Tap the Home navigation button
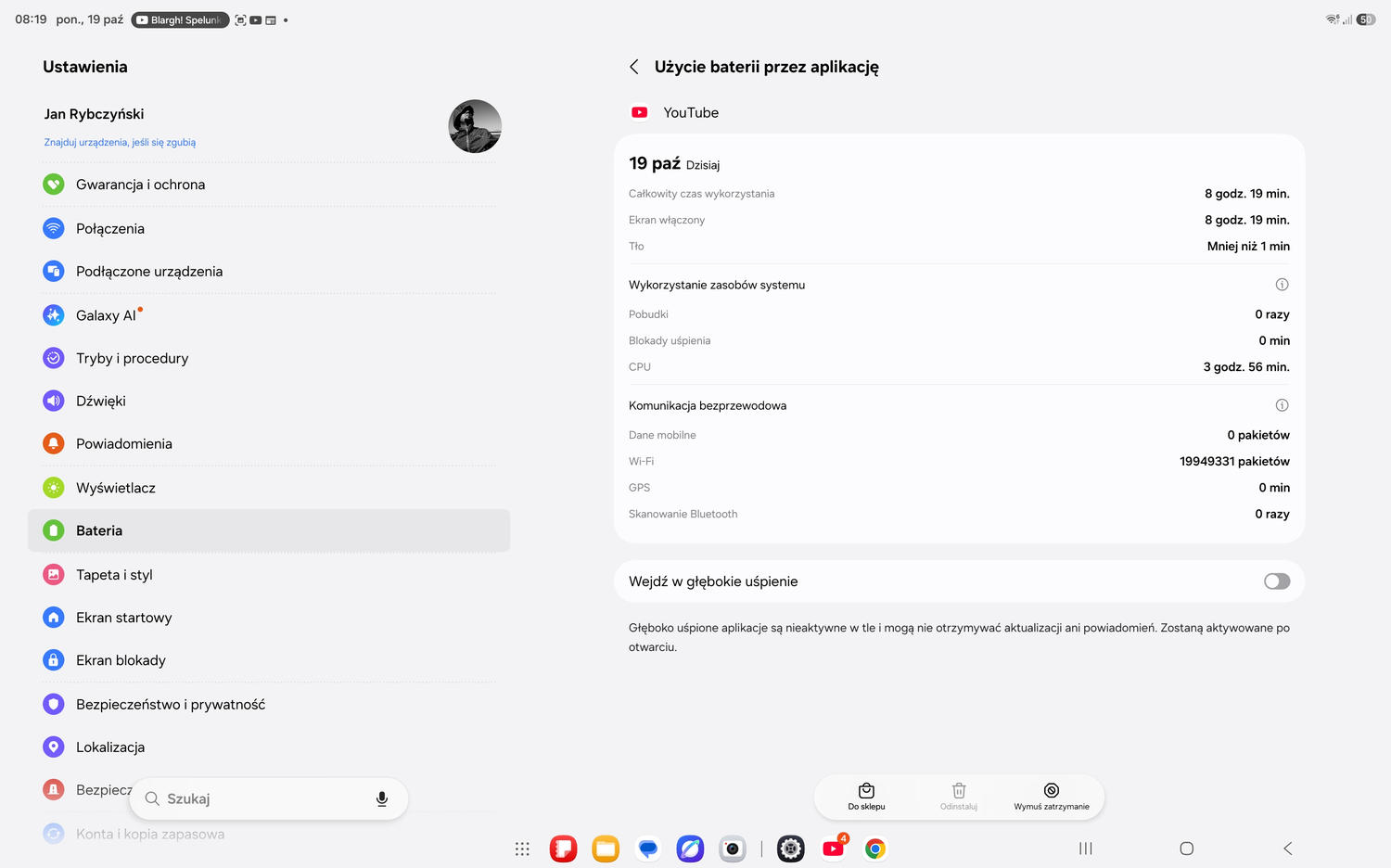This screenshot has width=1391, height=868. pos(1186,849)
